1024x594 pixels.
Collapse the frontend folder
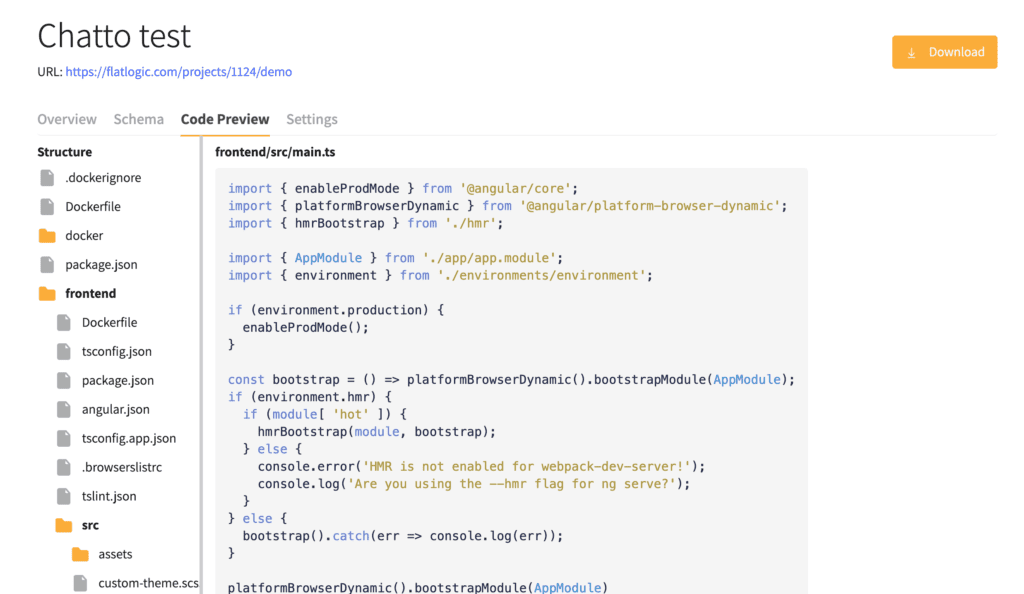coord(47,294)
